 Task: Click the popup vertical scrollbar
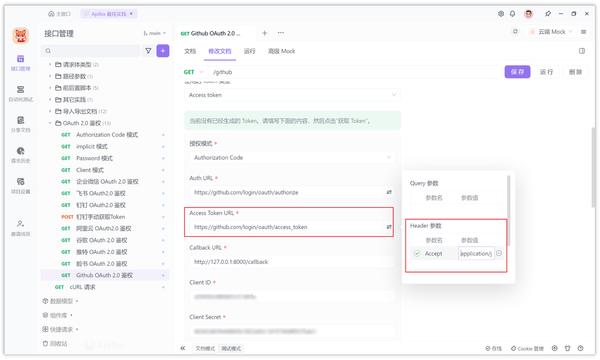pyautogui.click(x=509, y=210)
